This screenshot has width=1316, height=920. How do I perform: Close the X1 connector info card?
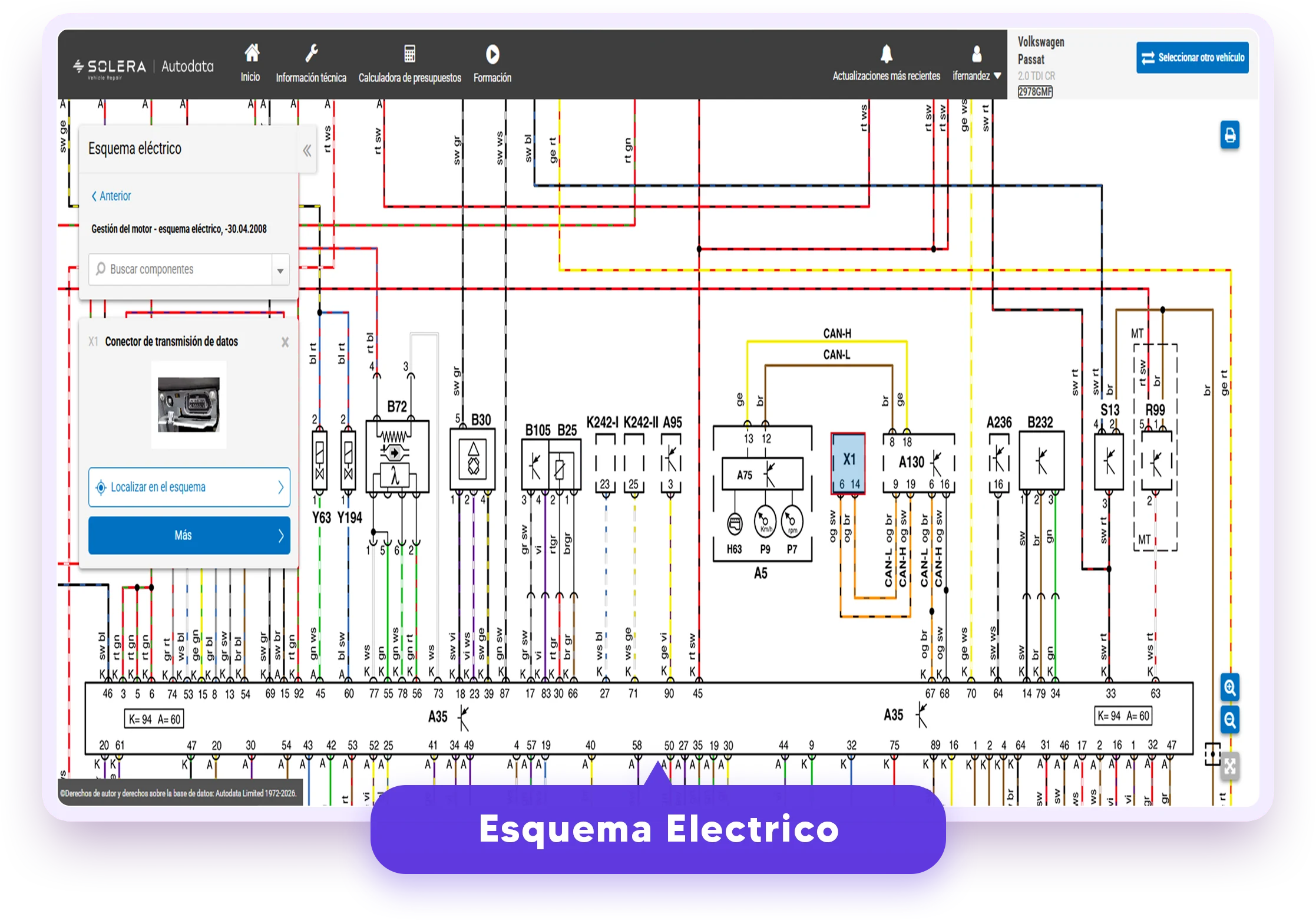click(285, 342)
